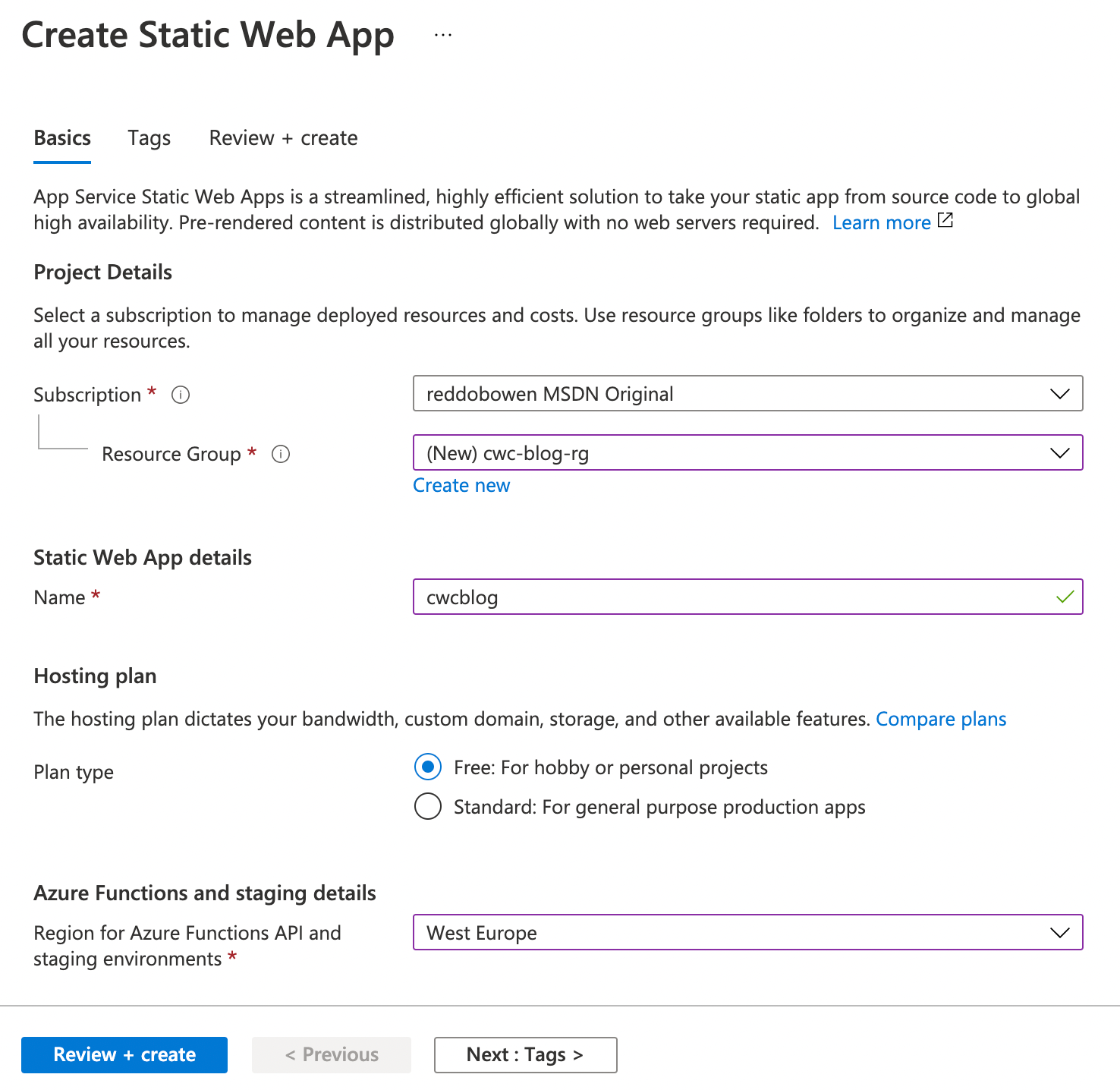Click the blue Review + create button
Image resolution: width=1120 pixels, height=1090 pixels.
point(124,1055)
